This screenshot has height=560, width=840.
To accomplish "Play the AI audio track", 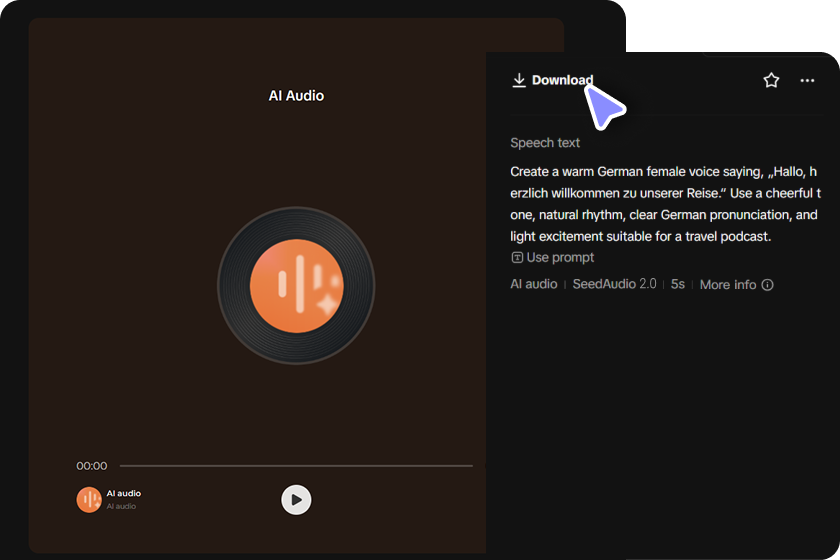I will [x=296, y=499].
